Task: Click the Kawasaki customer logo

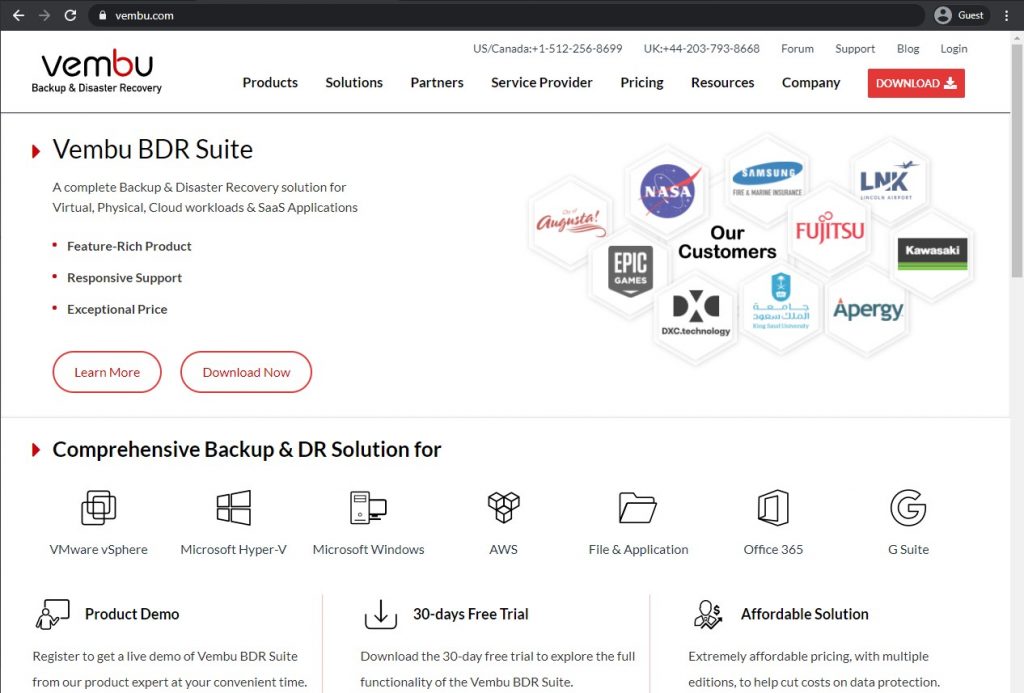Action: pos(932,254)
